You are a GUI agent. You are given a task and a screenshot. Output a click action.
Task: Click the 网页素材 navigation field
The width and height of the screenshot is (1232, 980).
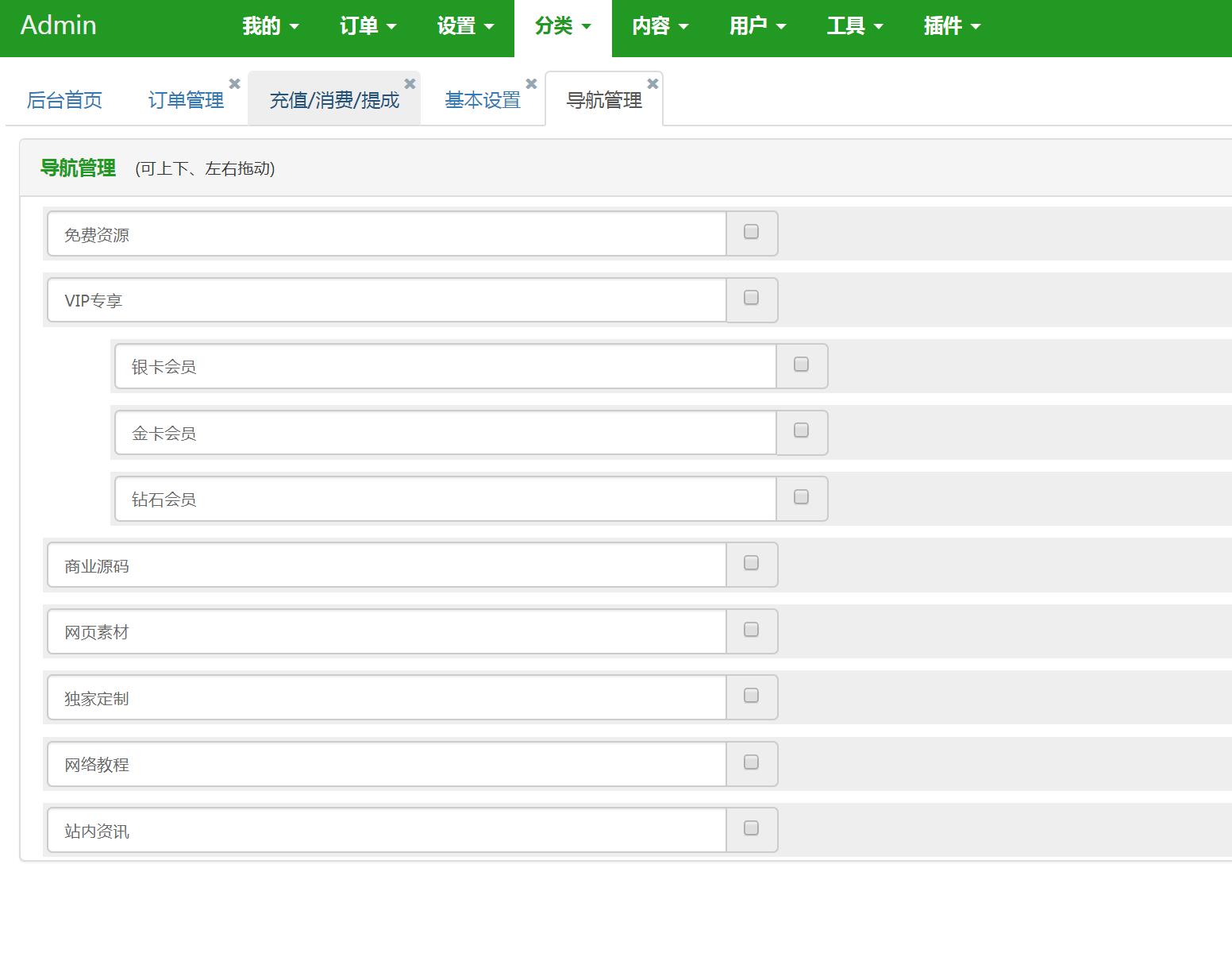(x=387, y=631)
